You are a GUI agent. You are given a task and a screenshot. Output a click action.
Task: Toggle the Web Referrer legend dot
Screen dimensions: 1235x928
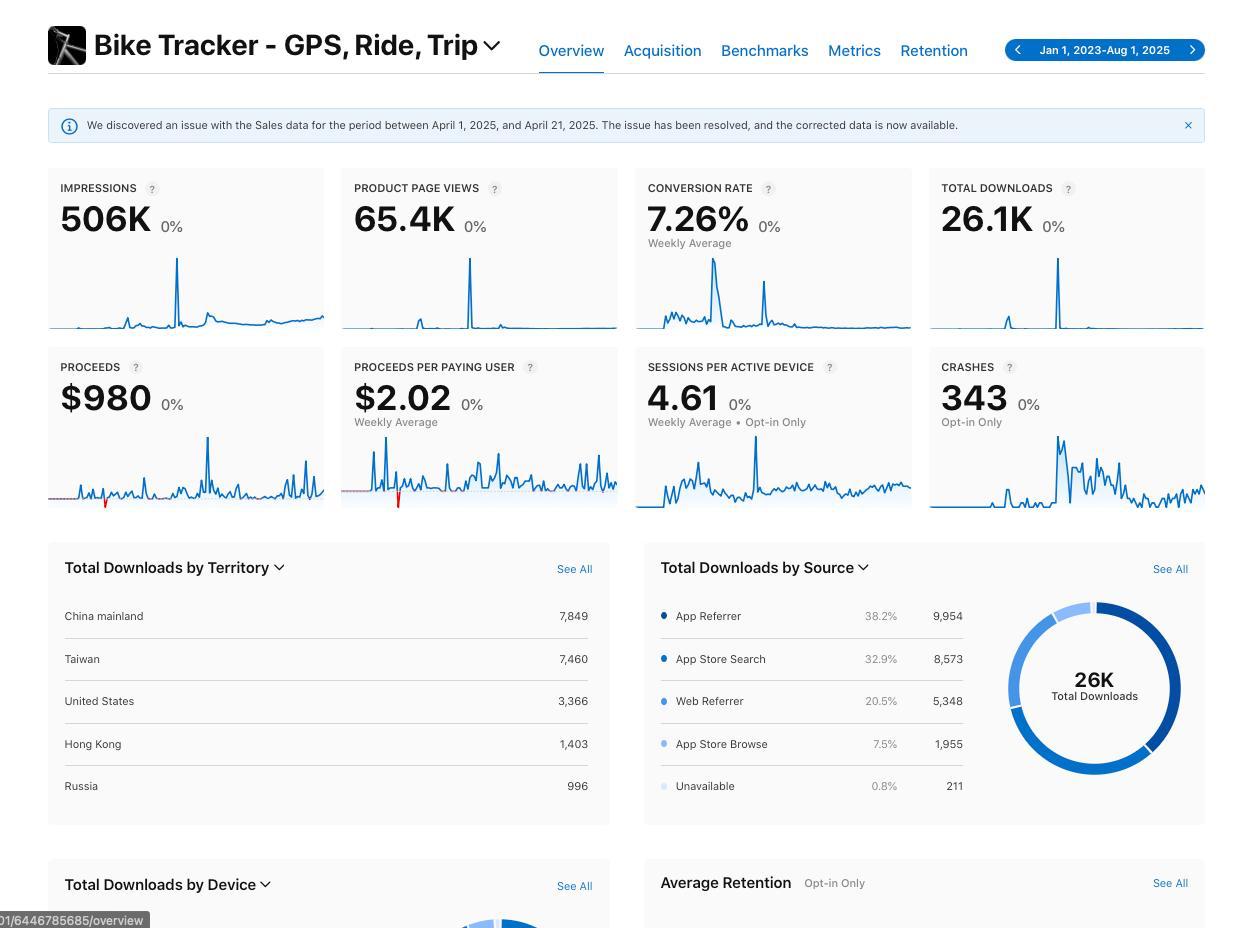coord(663,701)
